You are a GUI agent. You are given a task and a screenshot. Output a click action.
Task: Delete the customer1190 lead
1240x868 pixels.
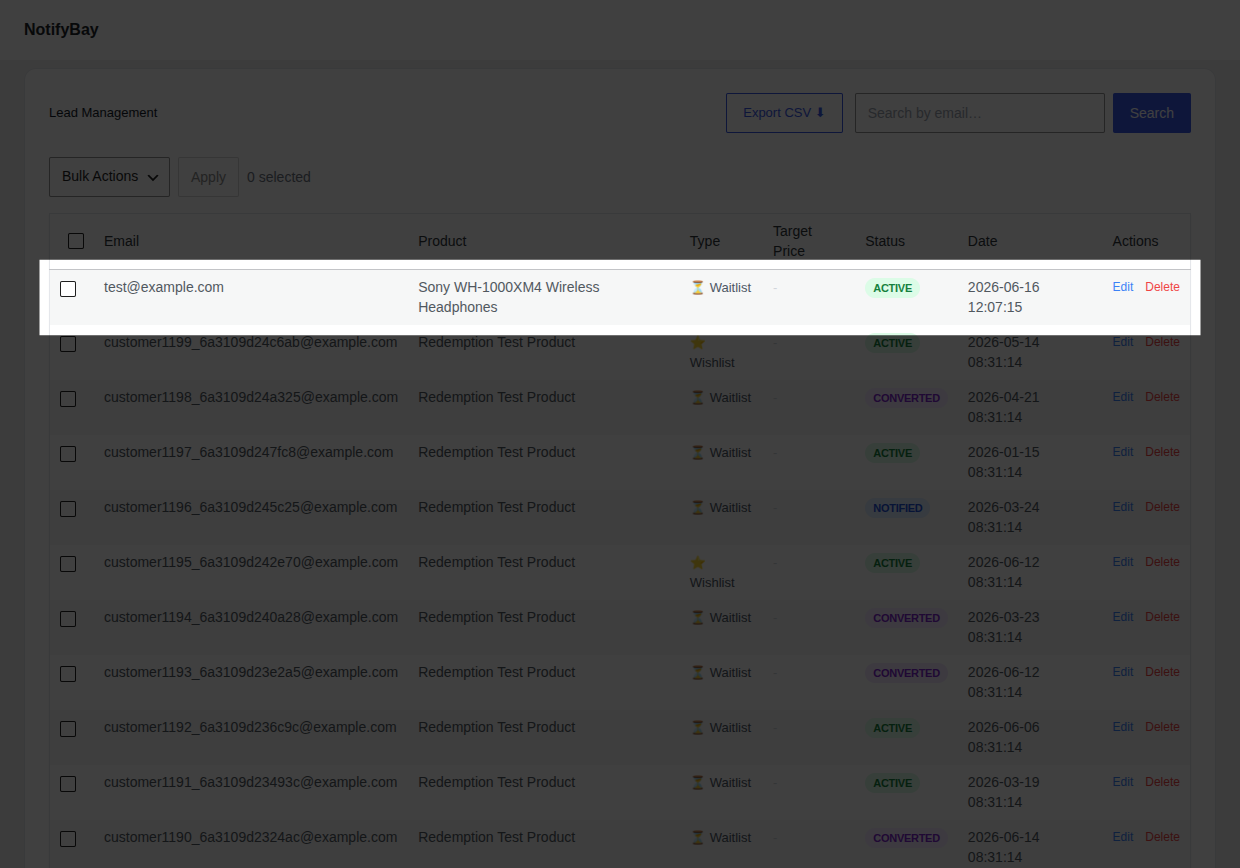1162,837
